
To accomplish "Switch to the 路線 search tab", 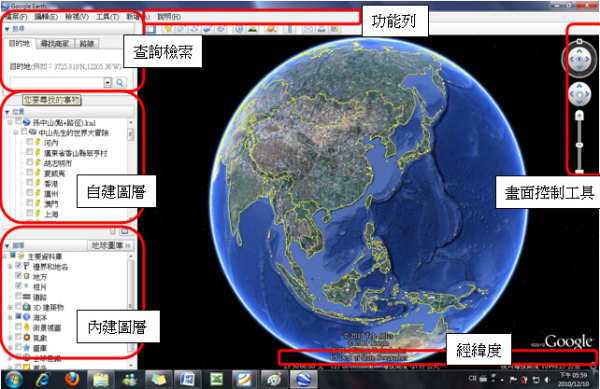I will click(87, 44).
